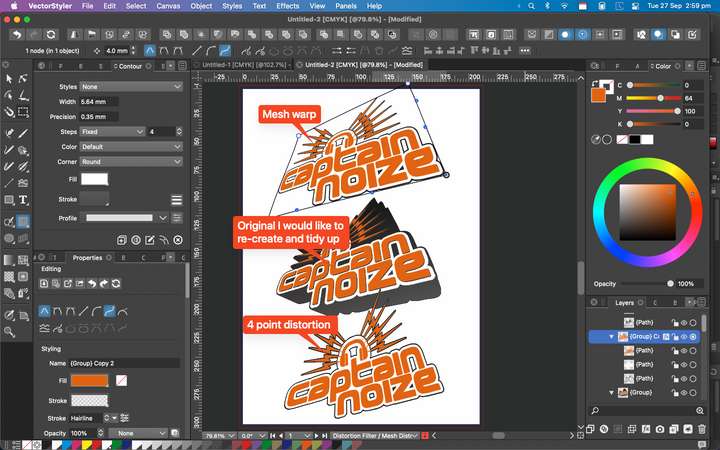This screenshot has width=720, height=450.
Task: Click the orange Fill swatch in Properties
Action: pyautogui.click(x=89, y=381)
